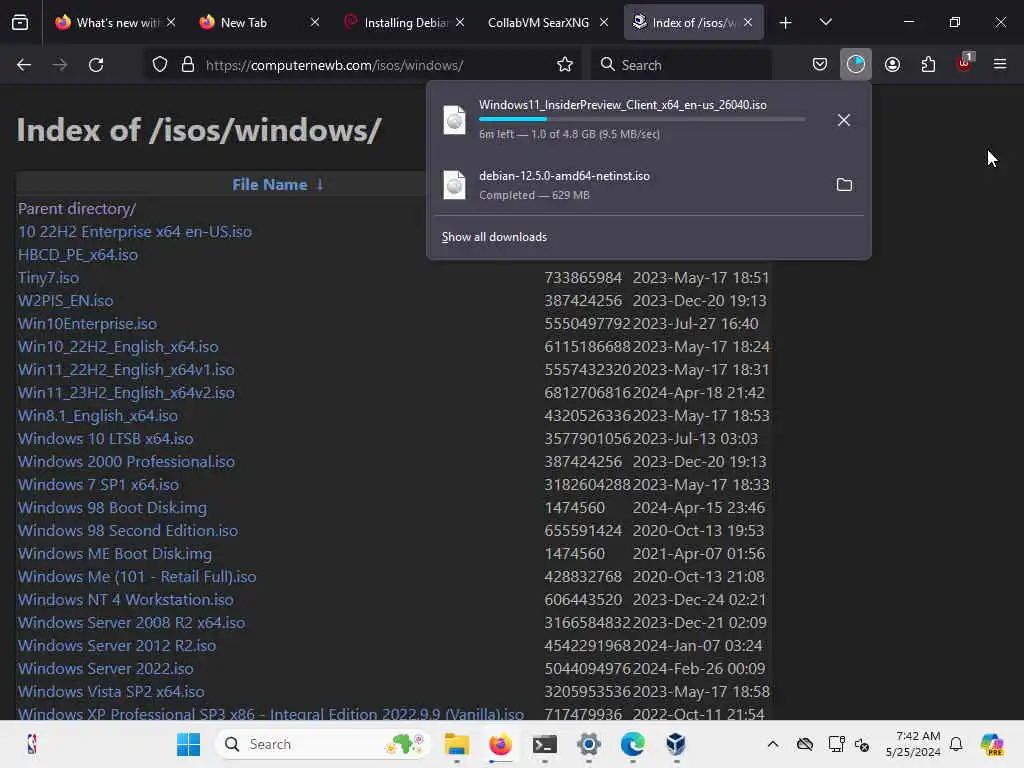Expand hidden system tray icons
The image size is (1024, 768).
[x=773, y=744]
